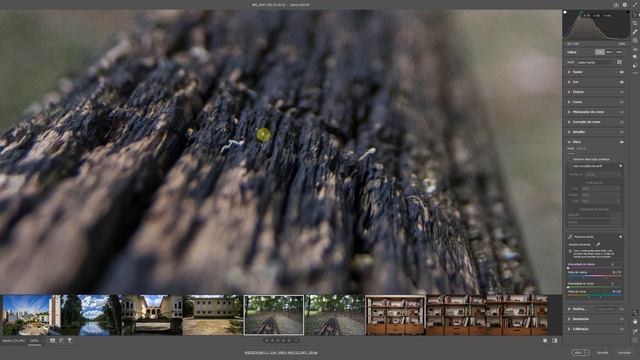
Task: Toggle full screen mode icon at top right
Action: click(635, 4)
